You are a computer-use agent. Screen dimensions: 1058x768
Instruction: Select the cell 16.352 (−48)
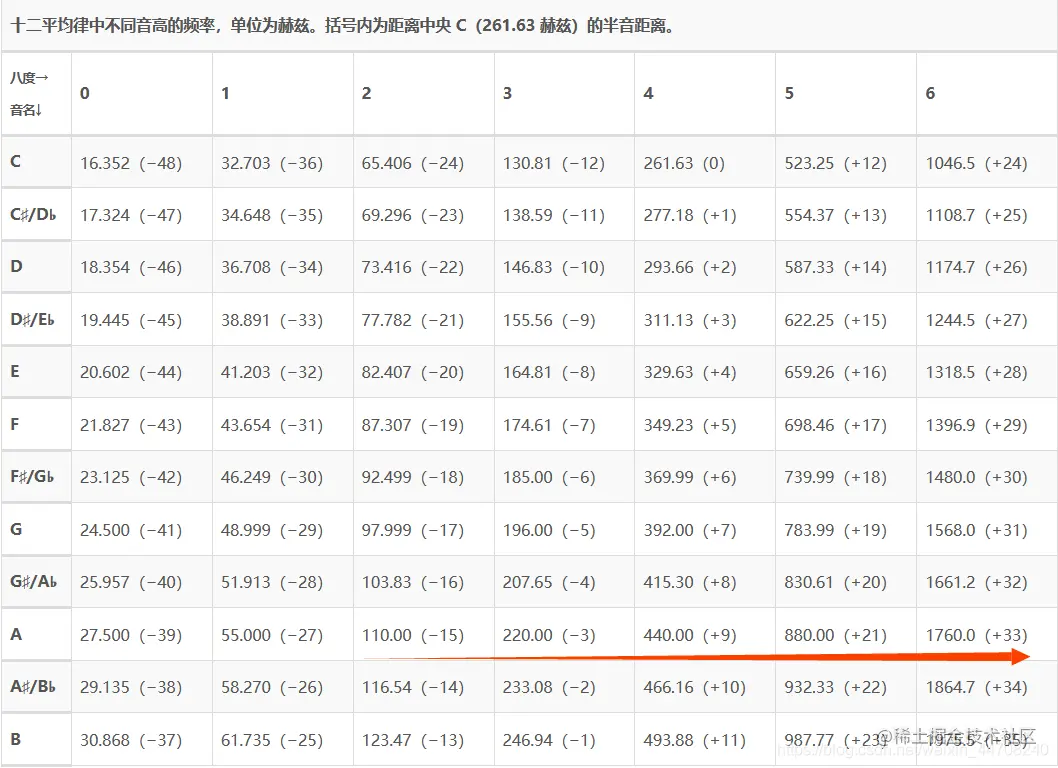[x=142, y=162]
